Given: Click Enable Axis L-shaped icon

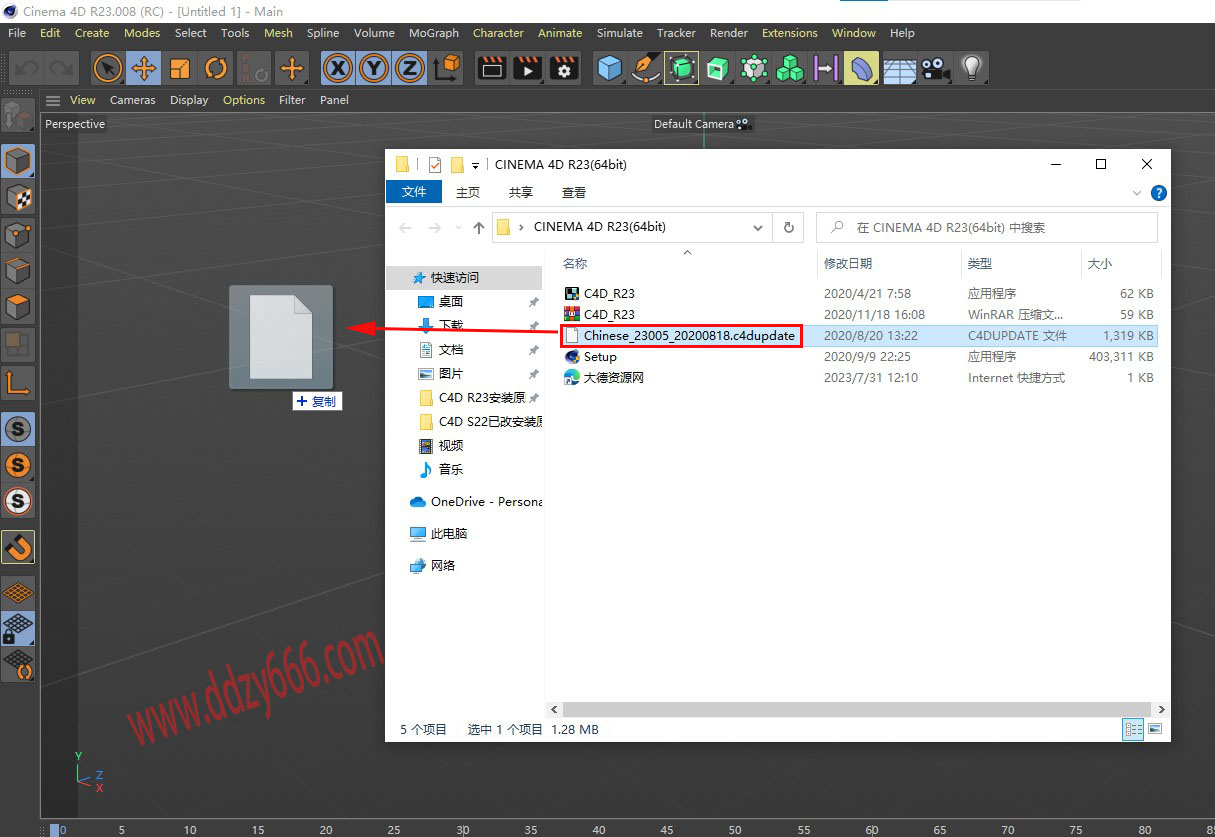Looking at the screenshot, I should [18, 382].
